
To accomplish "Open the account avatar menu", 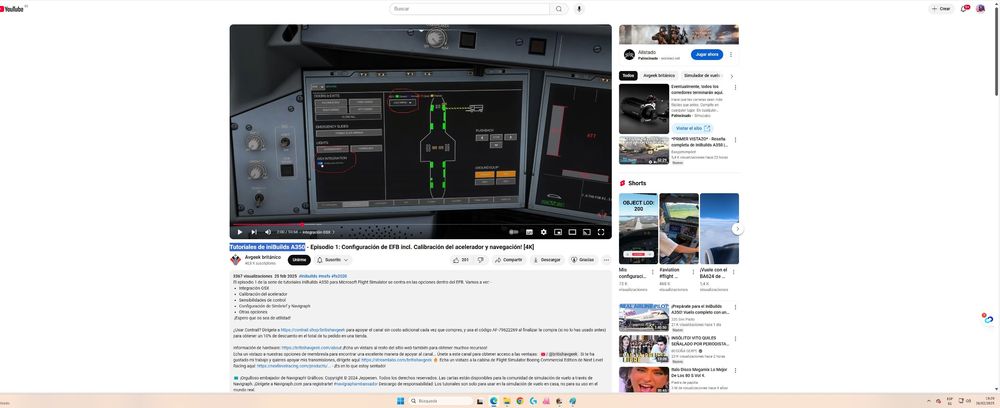I will coord(981,8).
